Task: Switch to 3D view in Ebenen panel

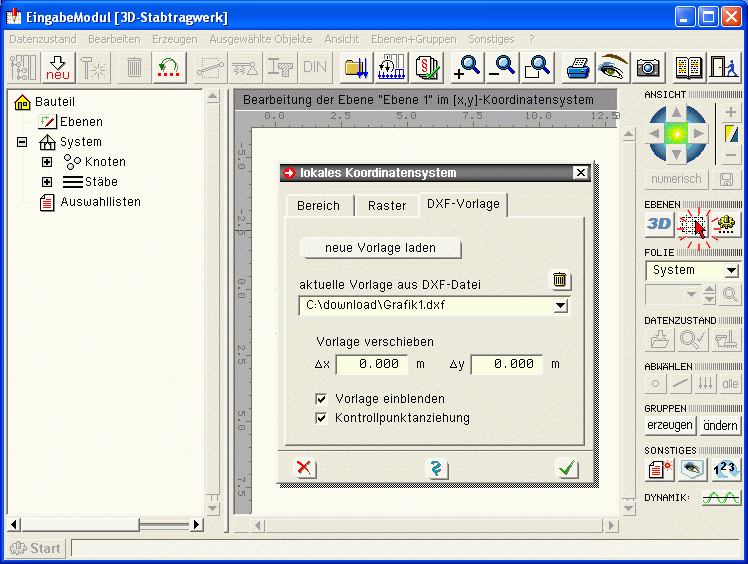Action: pos(659,224)
